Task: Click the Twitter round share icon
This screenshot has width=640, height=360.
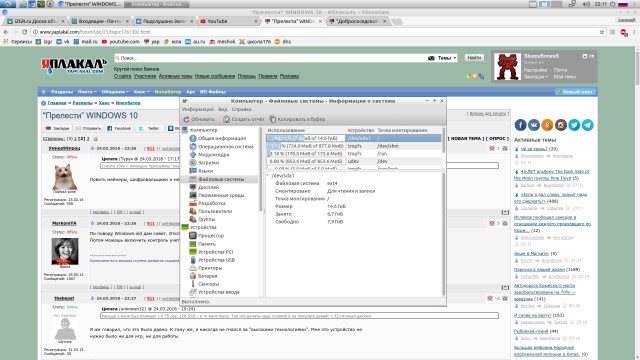Action: point(574,125)
